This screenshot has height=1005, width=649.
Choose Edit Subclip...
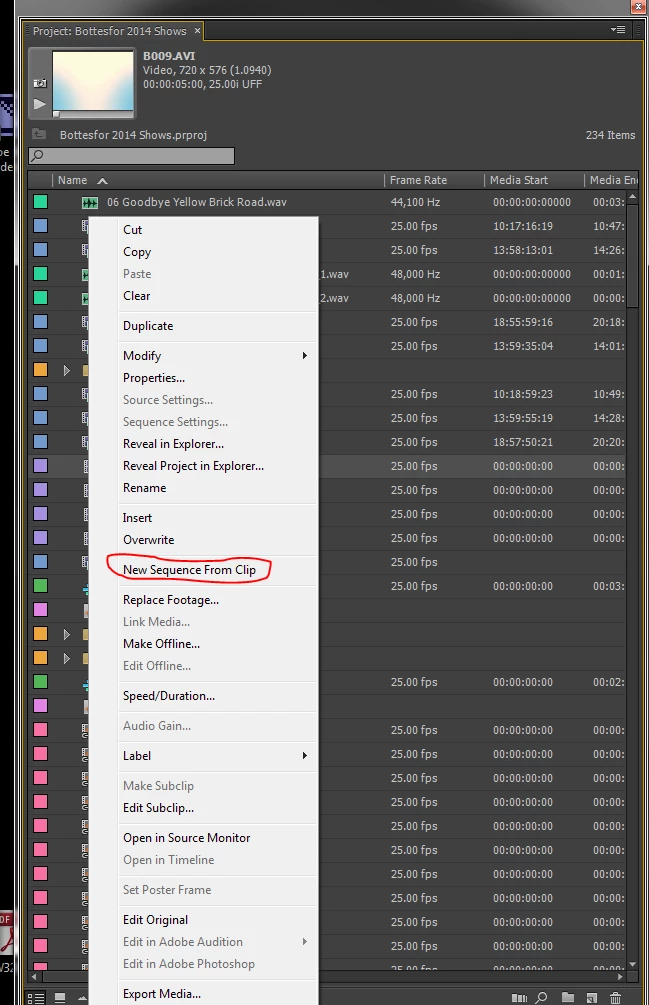(x=158, y=808)
